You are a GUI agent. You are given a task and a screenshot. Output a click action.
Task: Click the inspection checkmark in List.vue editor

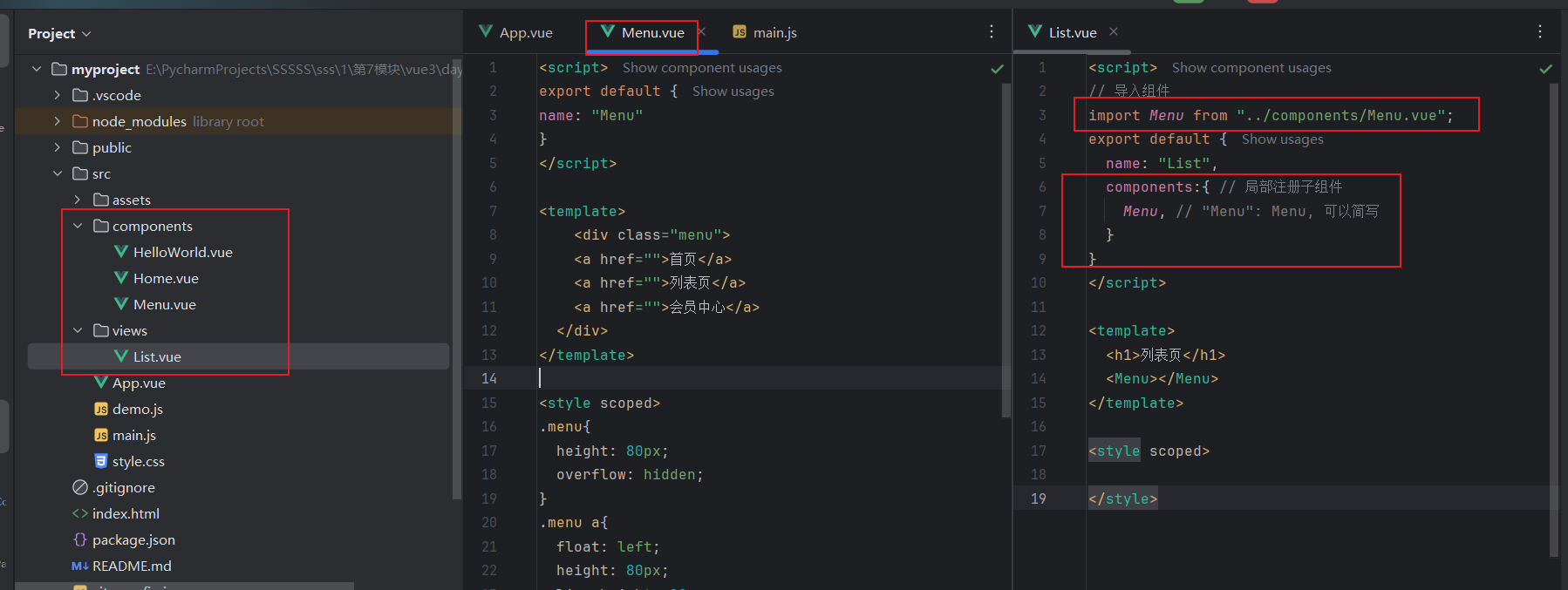point(1545,69)
